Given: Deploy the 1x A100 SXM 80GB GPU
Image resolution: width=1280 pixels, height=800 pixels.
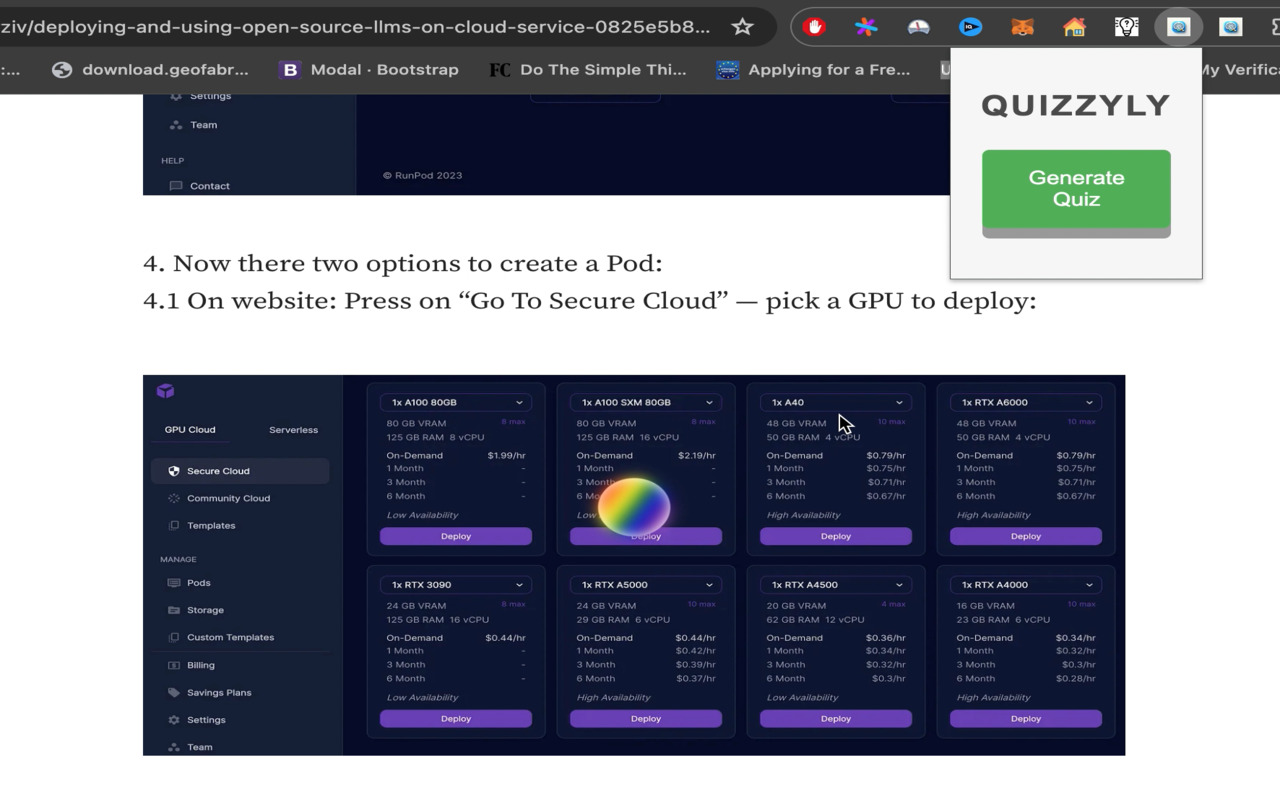Looking at the screenshot, I should tap(646, 536).
